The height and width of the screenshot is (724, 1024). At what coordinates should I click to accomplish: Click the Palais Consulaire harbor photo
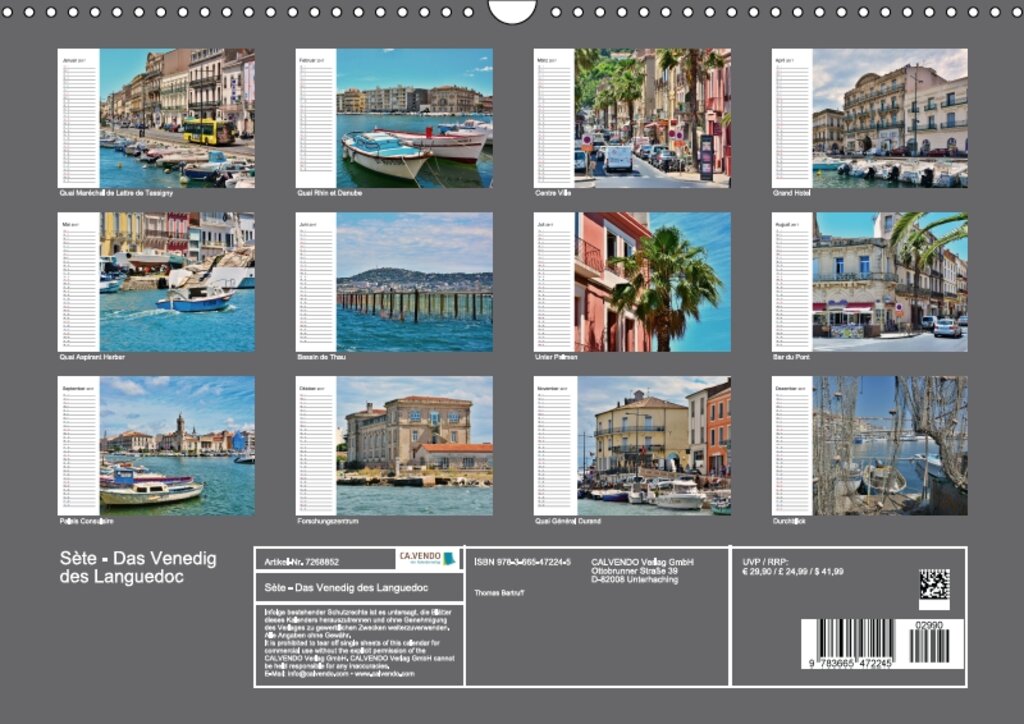click(177, 446)
